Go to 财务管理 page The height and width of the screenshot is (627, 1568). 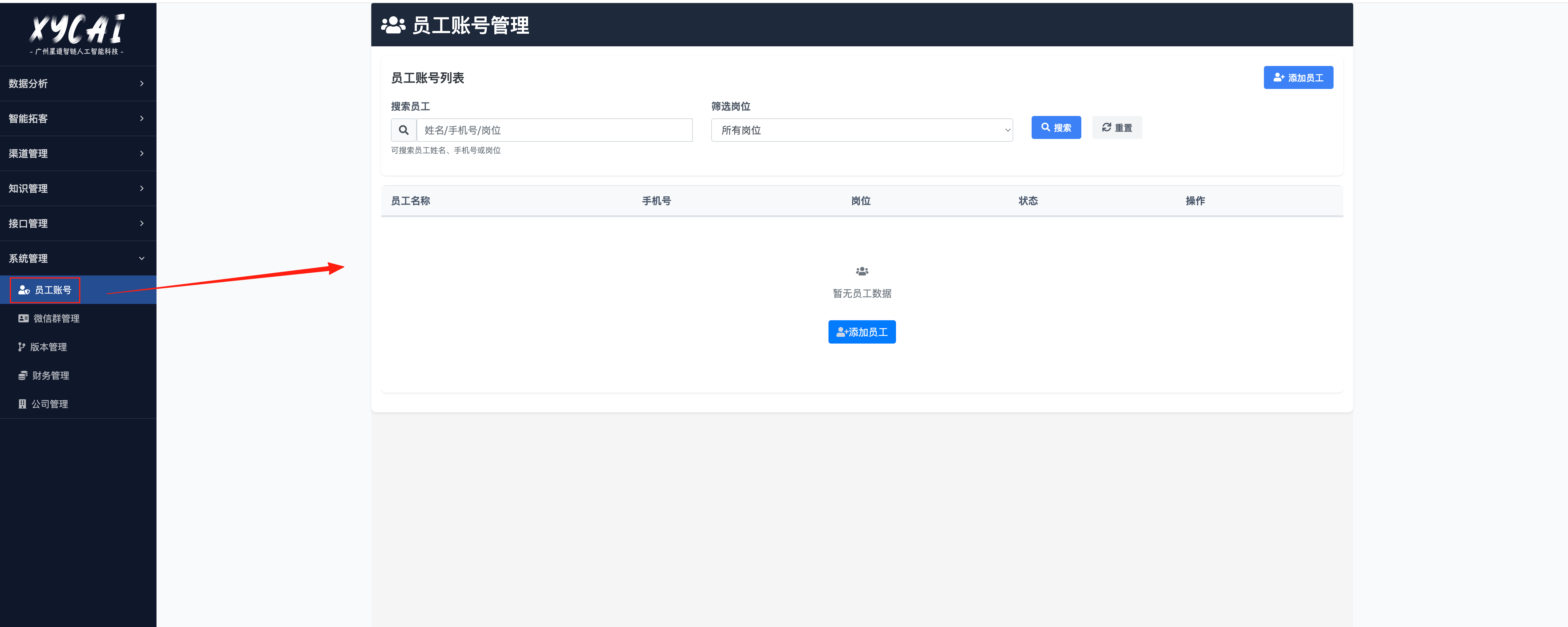tap(78, 375)
